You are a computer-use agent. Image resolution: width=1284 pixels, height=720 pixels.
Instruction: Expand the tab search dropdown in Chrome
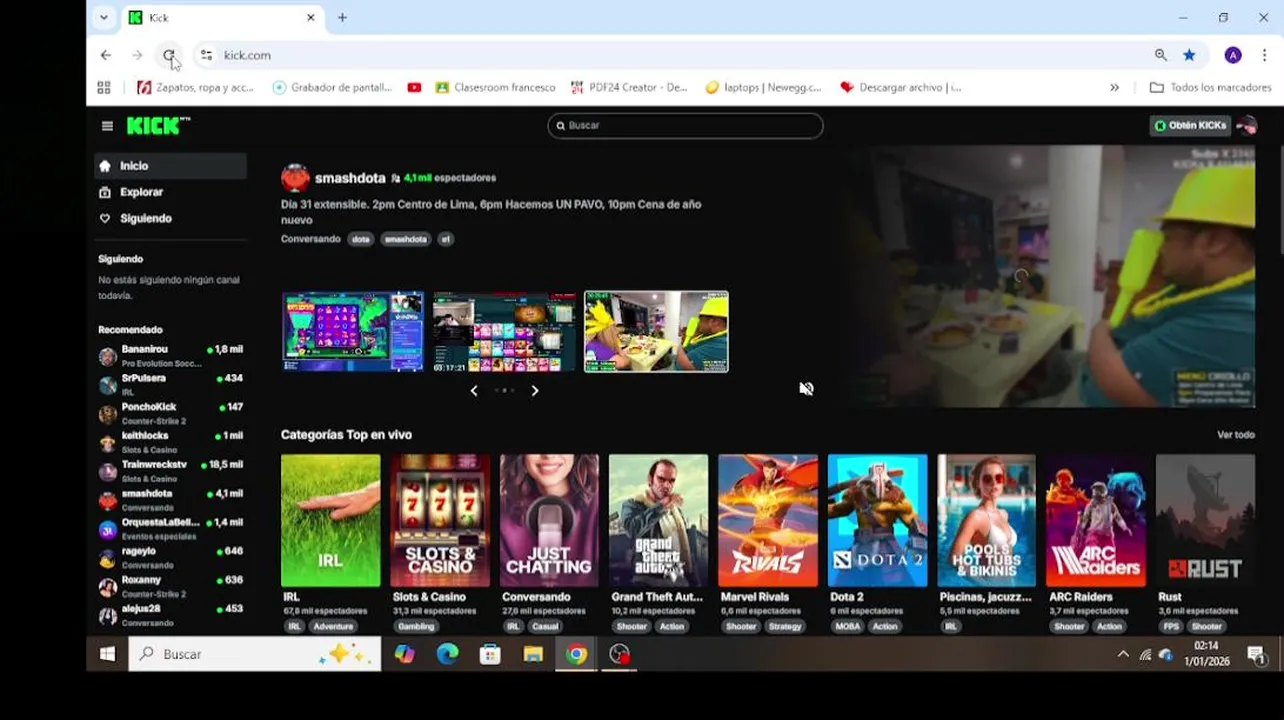(x=104, y=18)
